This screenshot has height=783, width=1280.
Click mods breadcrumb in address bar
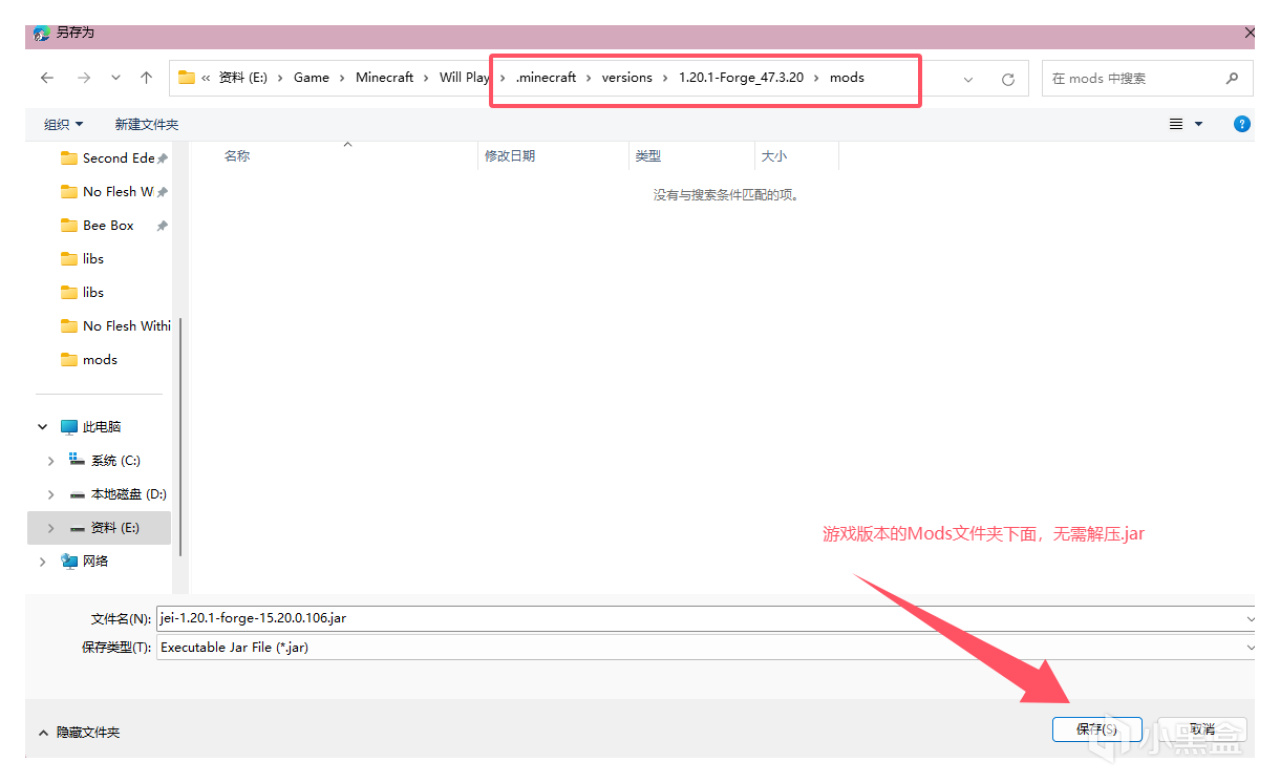pos(847,77)
